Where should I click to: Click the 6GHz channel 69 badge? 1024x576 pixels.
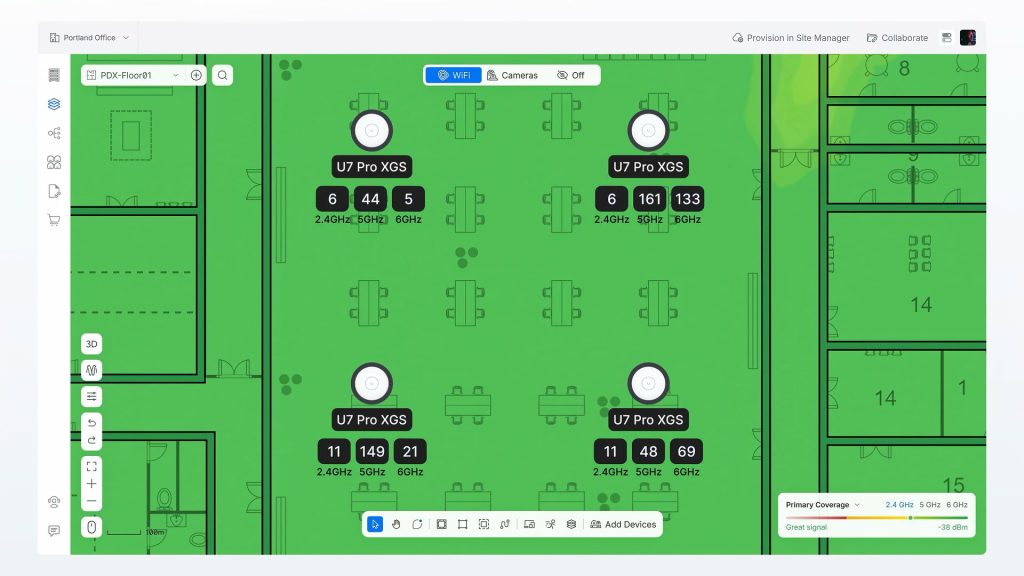click(x=686, y=451)
